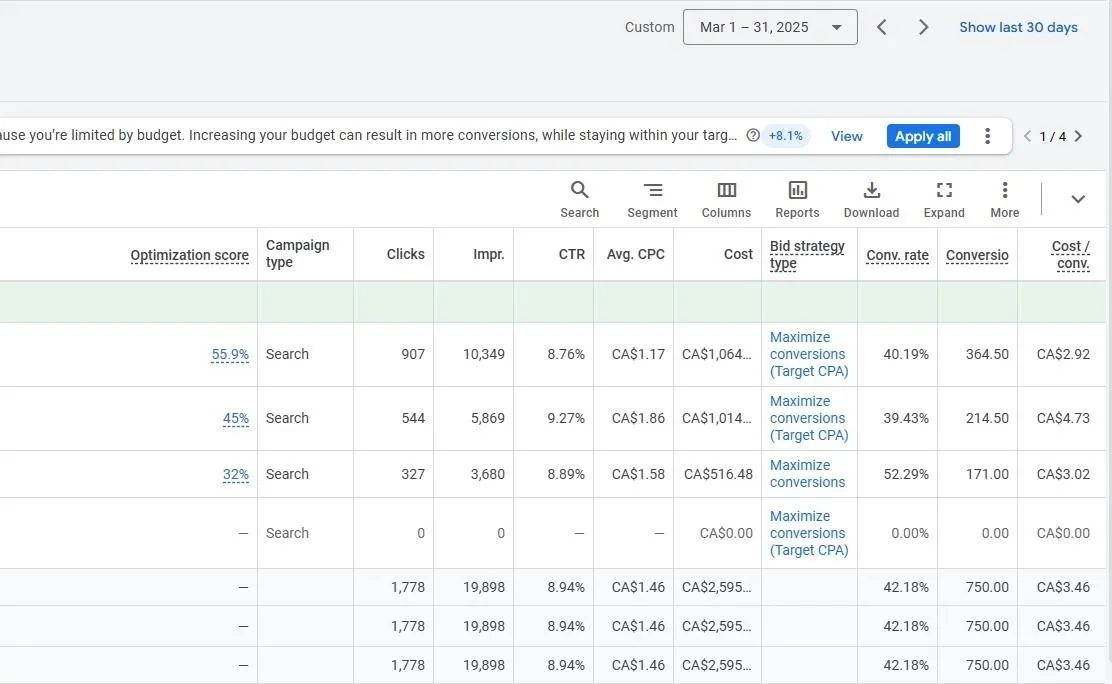The height and width of the screenshot is (684, 1112).
Task: Collapse the chart with the chevron
Action: pos(1078,199)
